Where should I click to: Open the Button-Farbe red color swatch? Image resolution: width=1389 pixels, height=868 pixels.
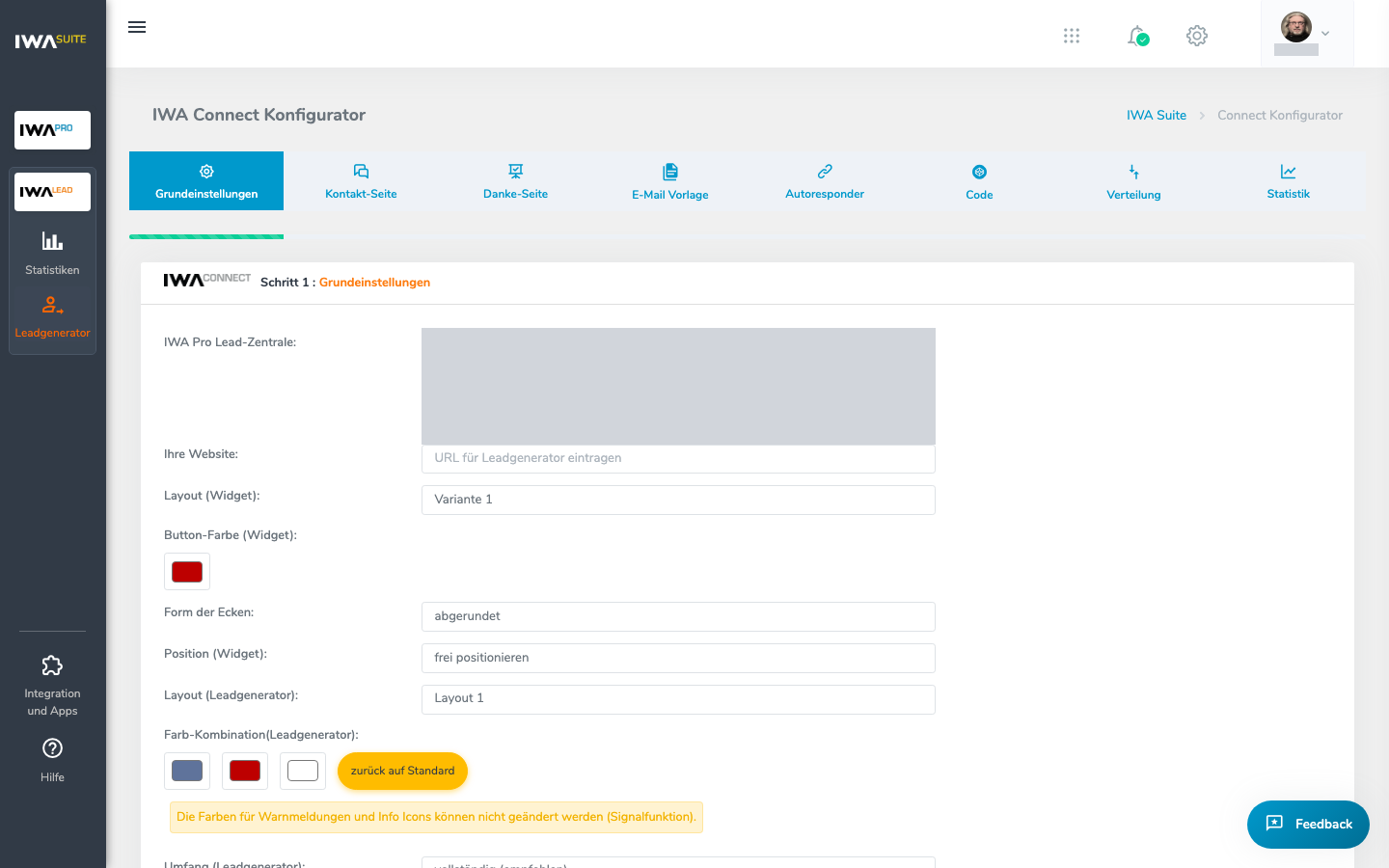[x=187, y=572]
